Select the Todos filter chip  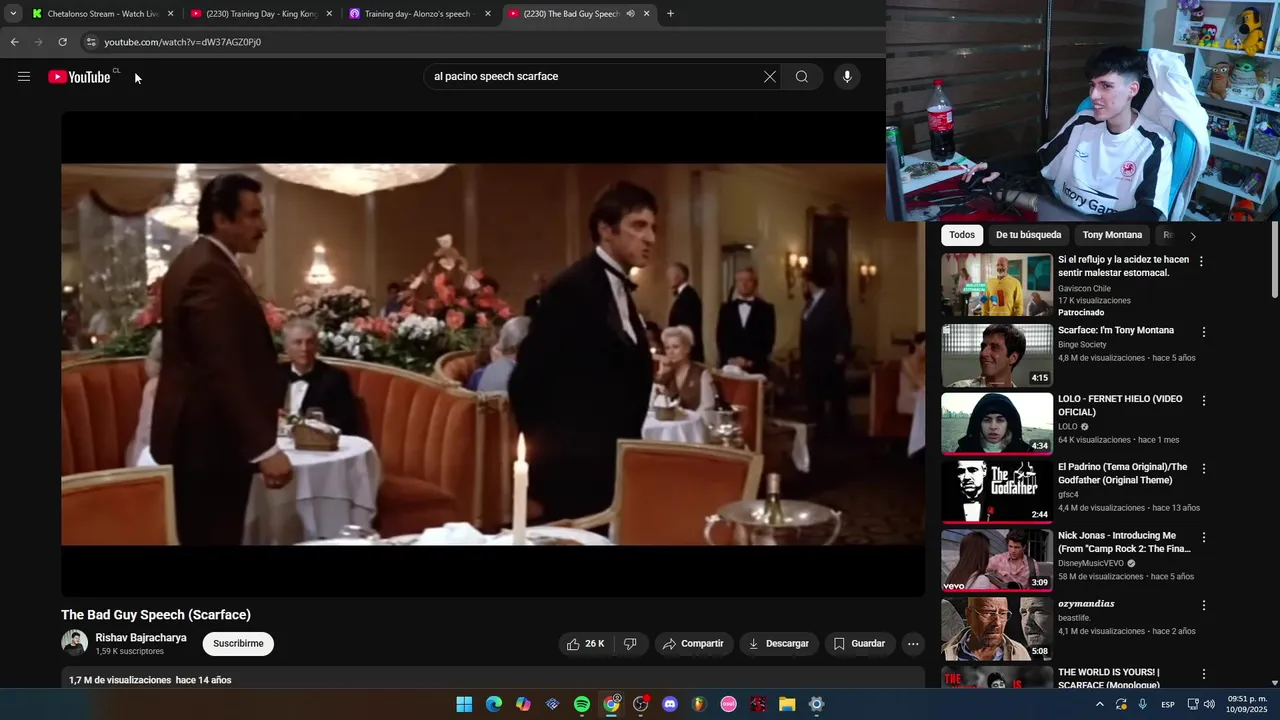pos(962,235)
